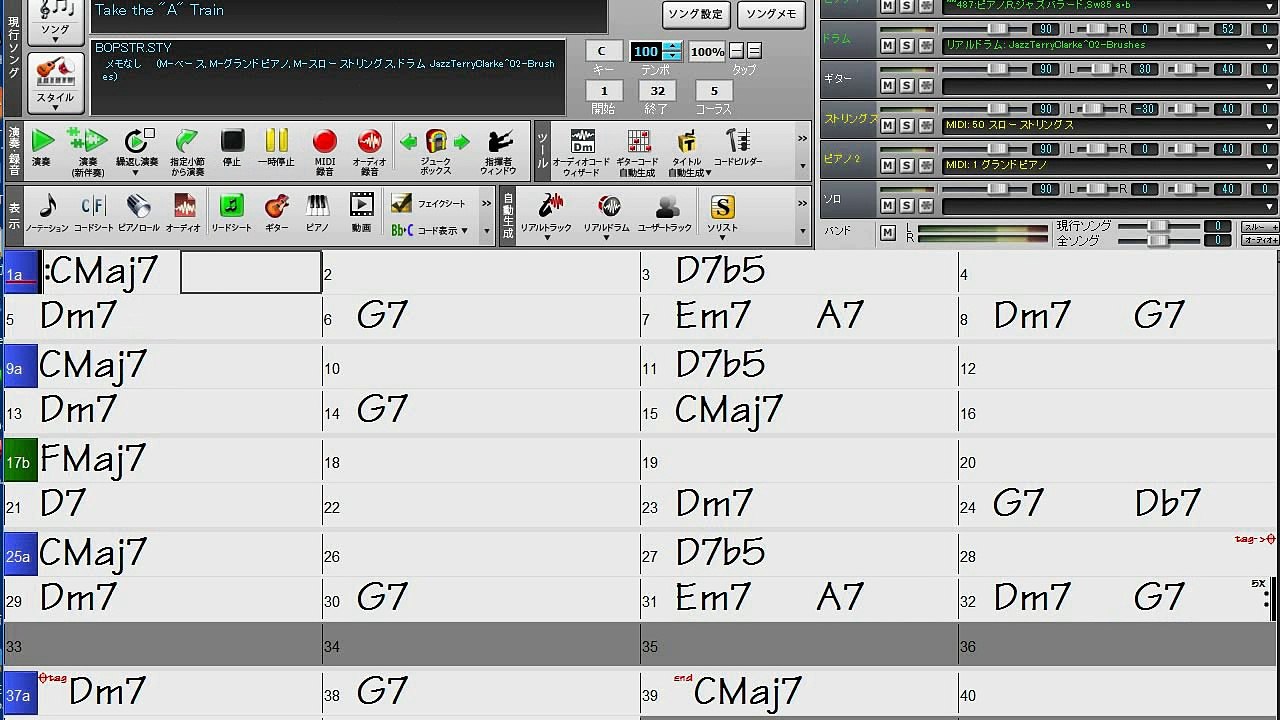Open RealDrums (リアルドラム) picker
The width and height of the screenshot is (1280, 720).
pyautogui.click(x=607, y=213)
